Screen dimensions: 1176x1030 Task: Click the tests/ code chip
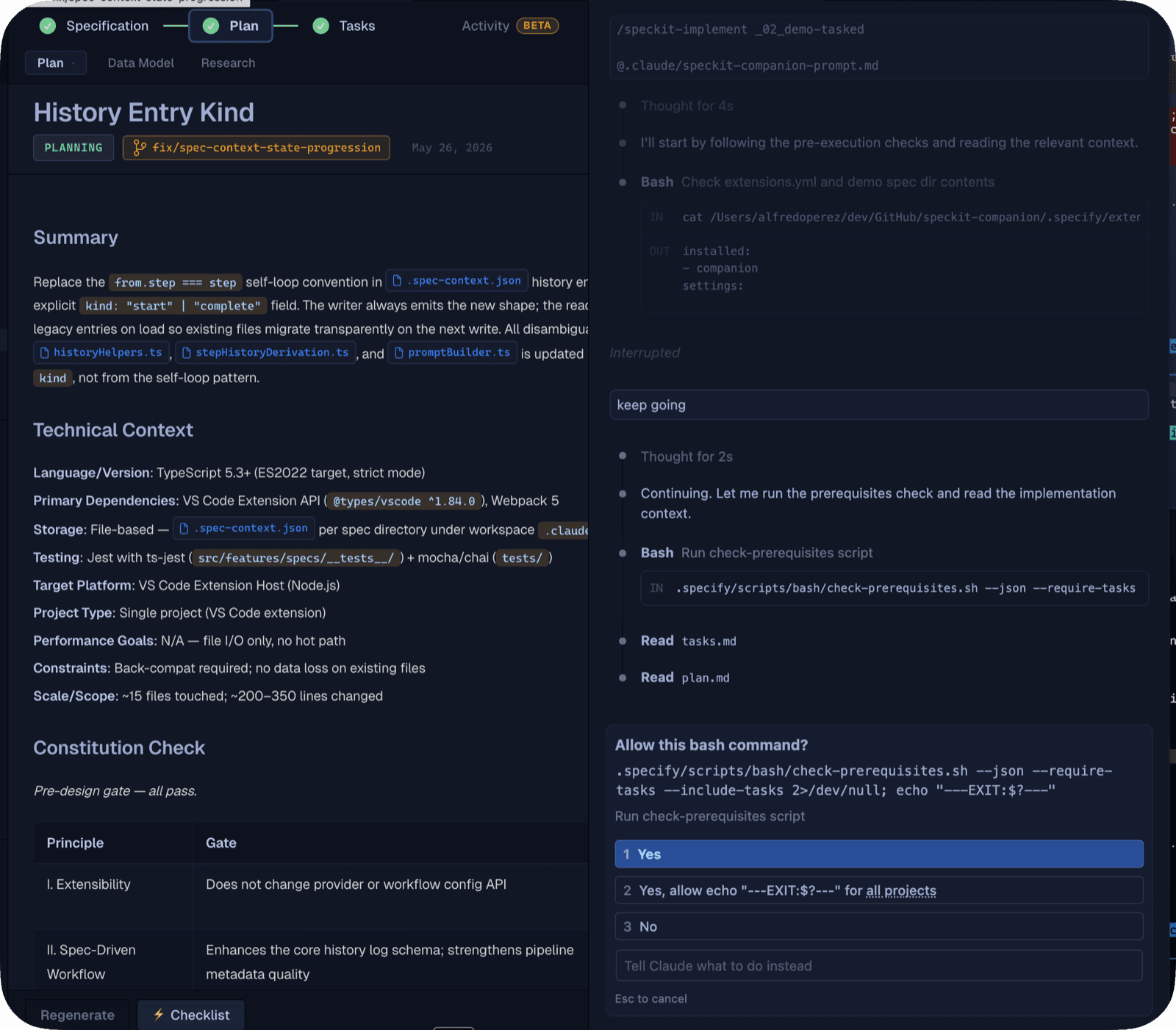[x=522, y=558]
